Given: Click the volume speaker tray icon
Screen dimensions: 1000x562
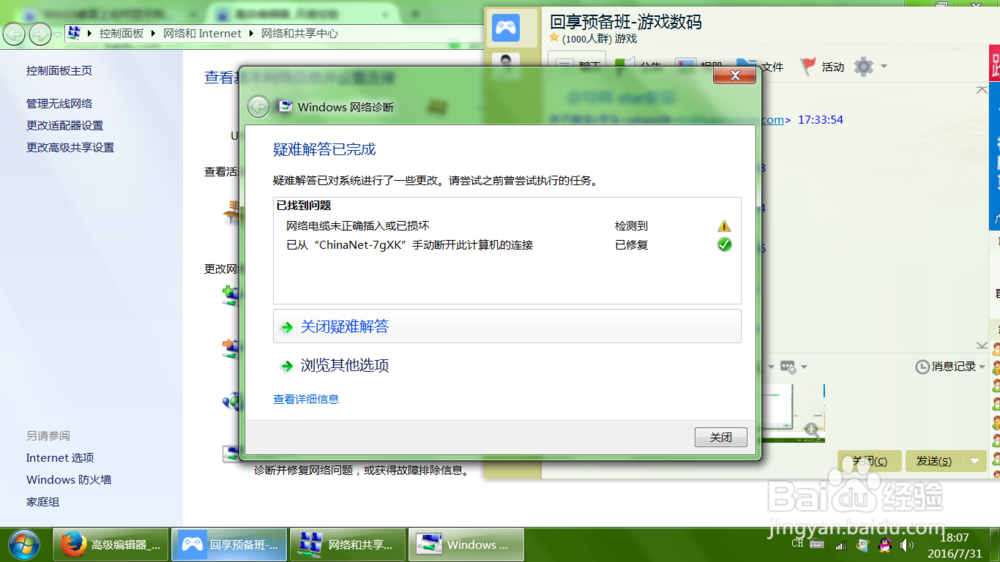Looking at the screenshot, I should [x=906, y=545].
